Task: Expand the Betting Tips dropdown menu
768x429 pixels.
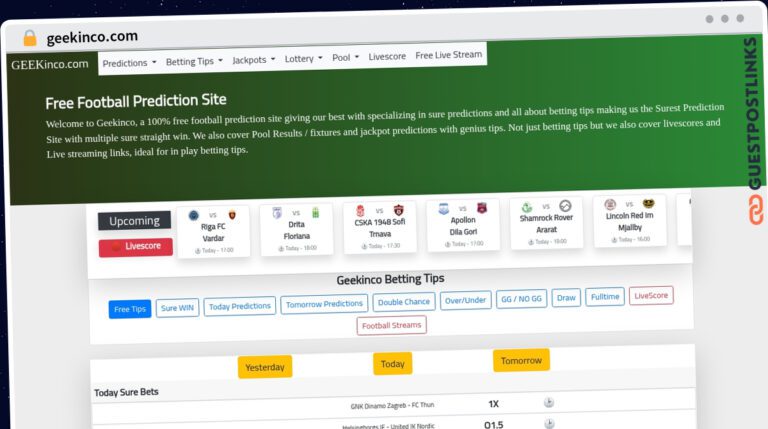Action: pyautogui.click(x=194, y=61)
